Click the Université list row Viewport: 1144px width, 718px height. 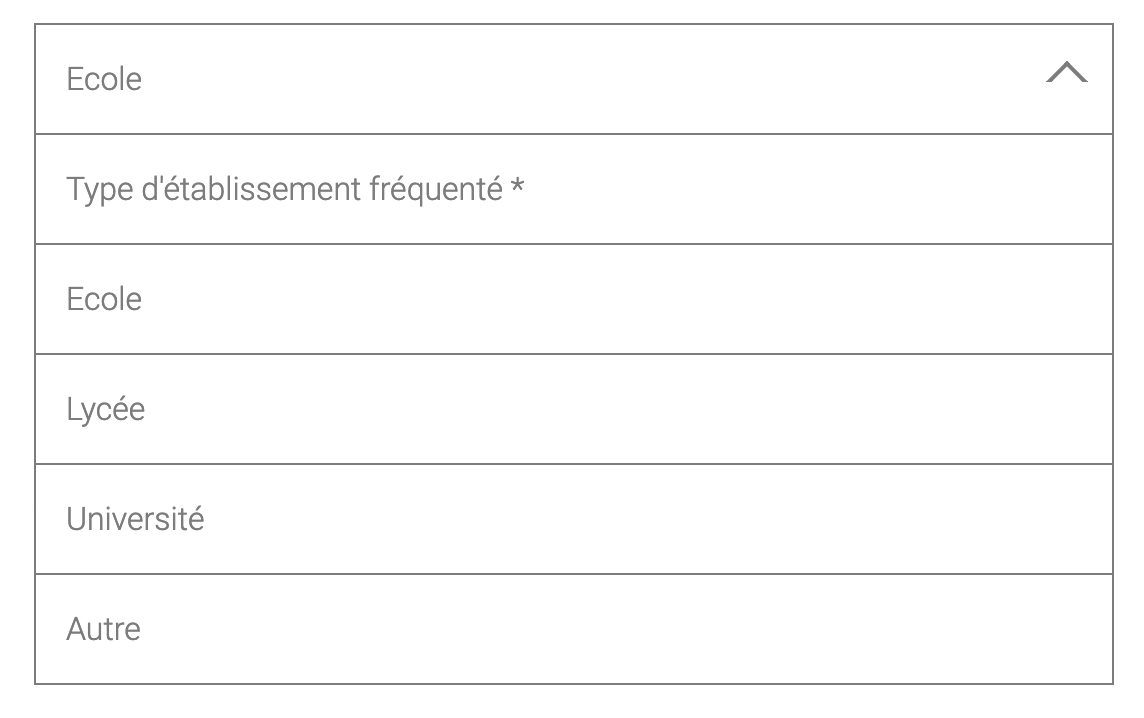[x=573, y=519]
